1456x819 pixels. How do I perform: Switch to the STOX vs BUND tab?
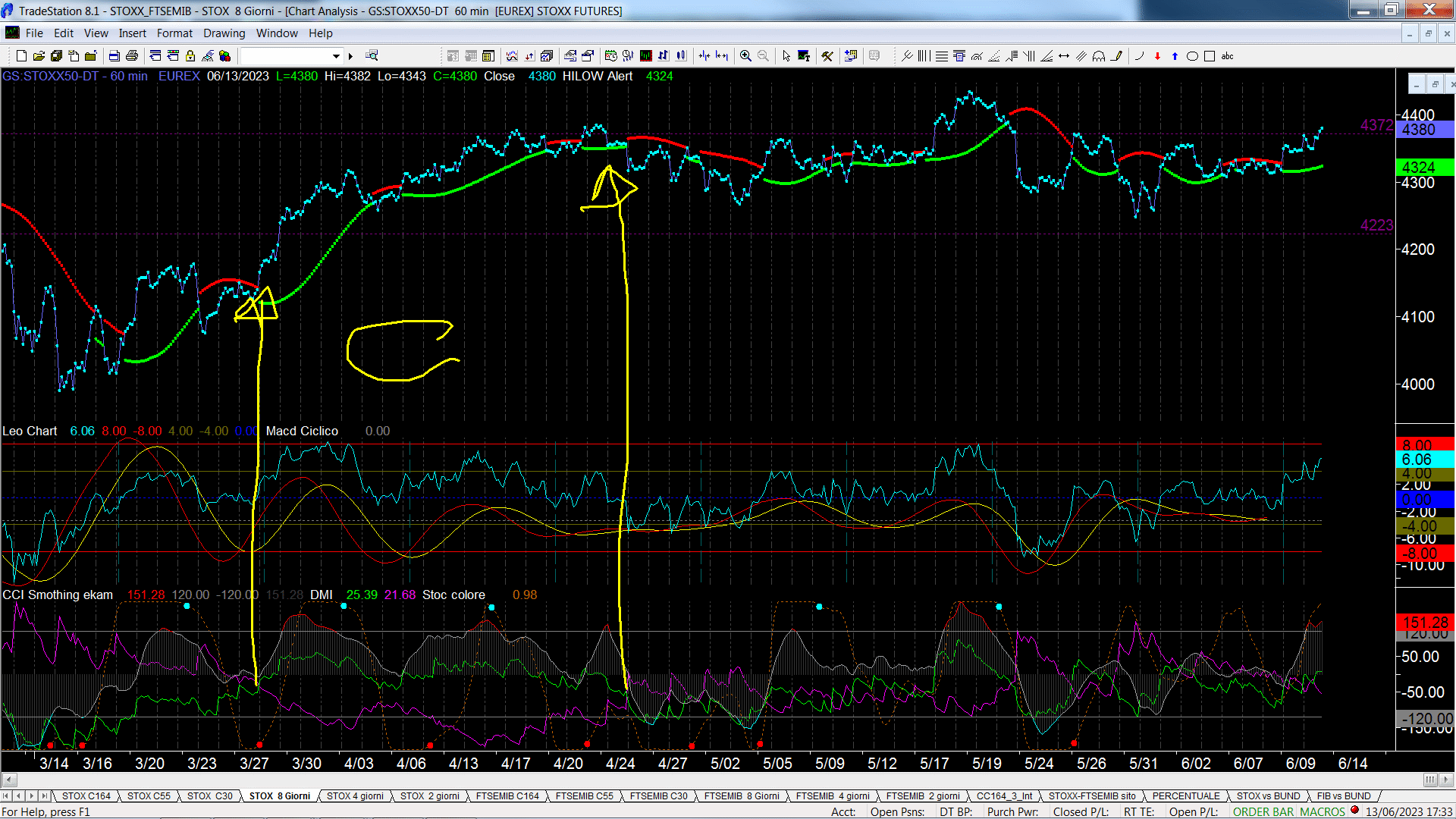coord(1268,796)
